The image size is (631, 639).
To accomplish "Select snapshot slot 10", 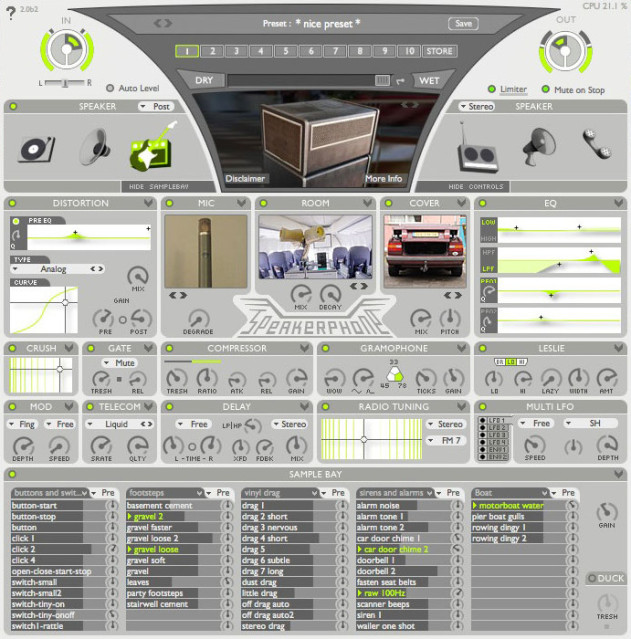I will click(x=409, y=51).
